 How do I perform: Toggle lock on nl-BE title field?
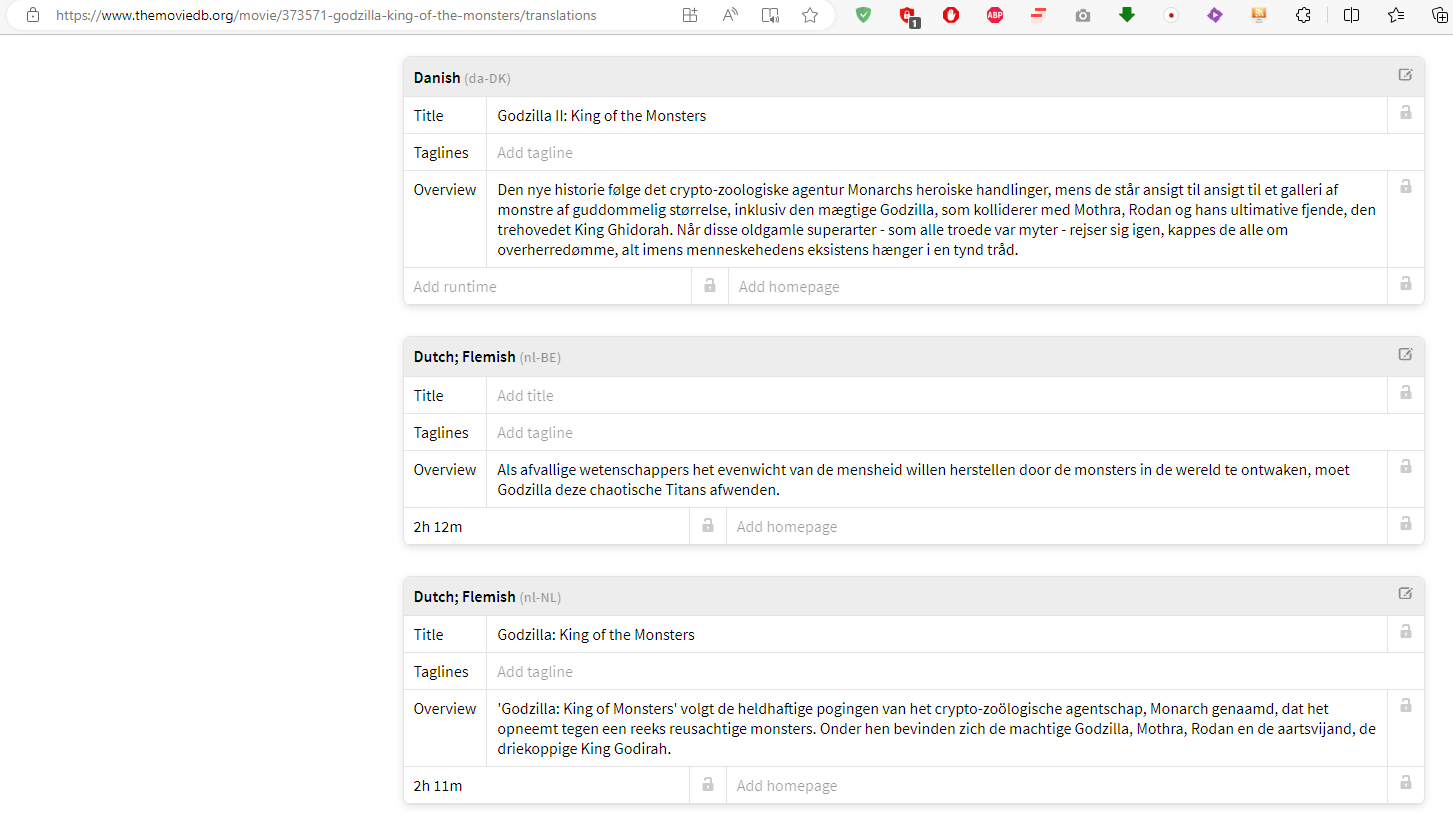coord(1406,392)
